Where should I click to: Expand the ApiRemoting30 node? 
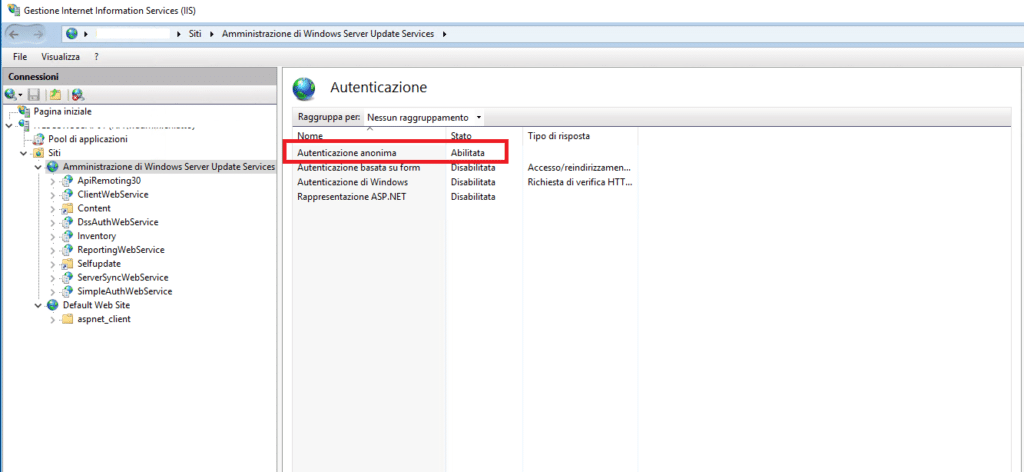52,181
